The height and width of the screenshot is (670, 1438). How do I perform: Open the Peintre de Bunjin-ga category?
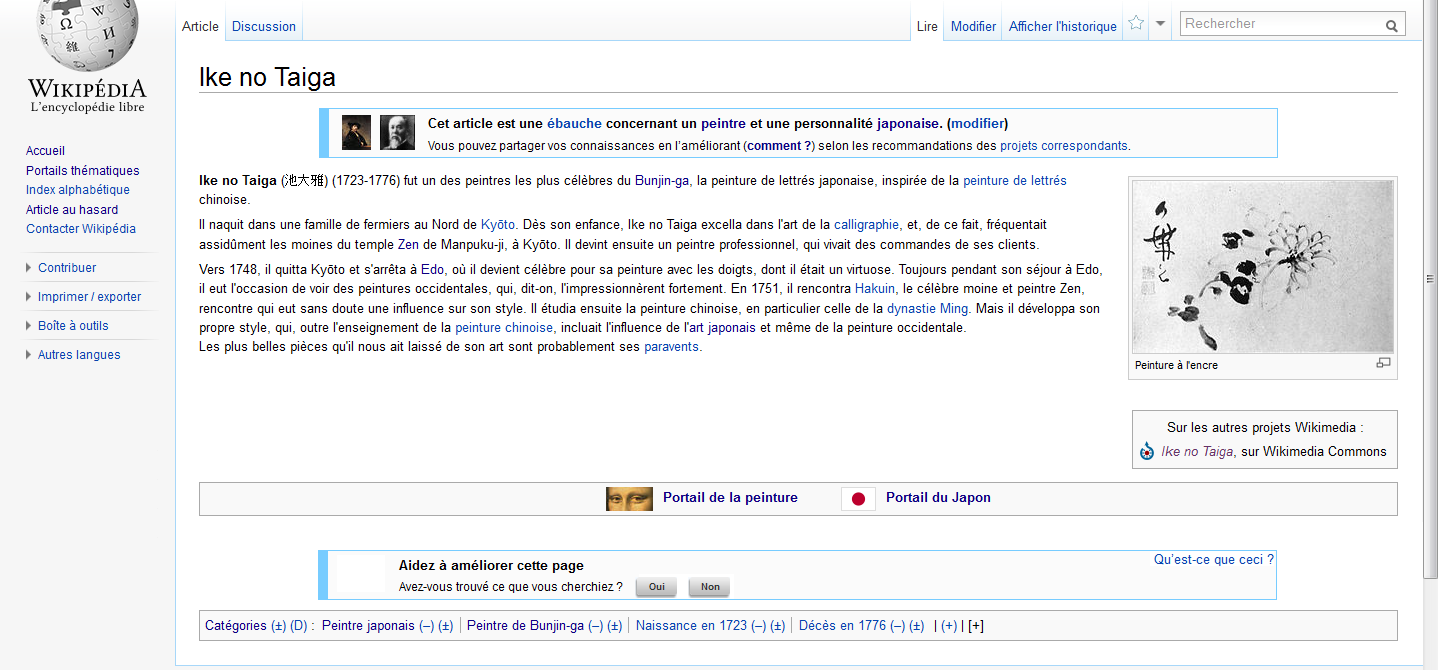coord(525,626)
